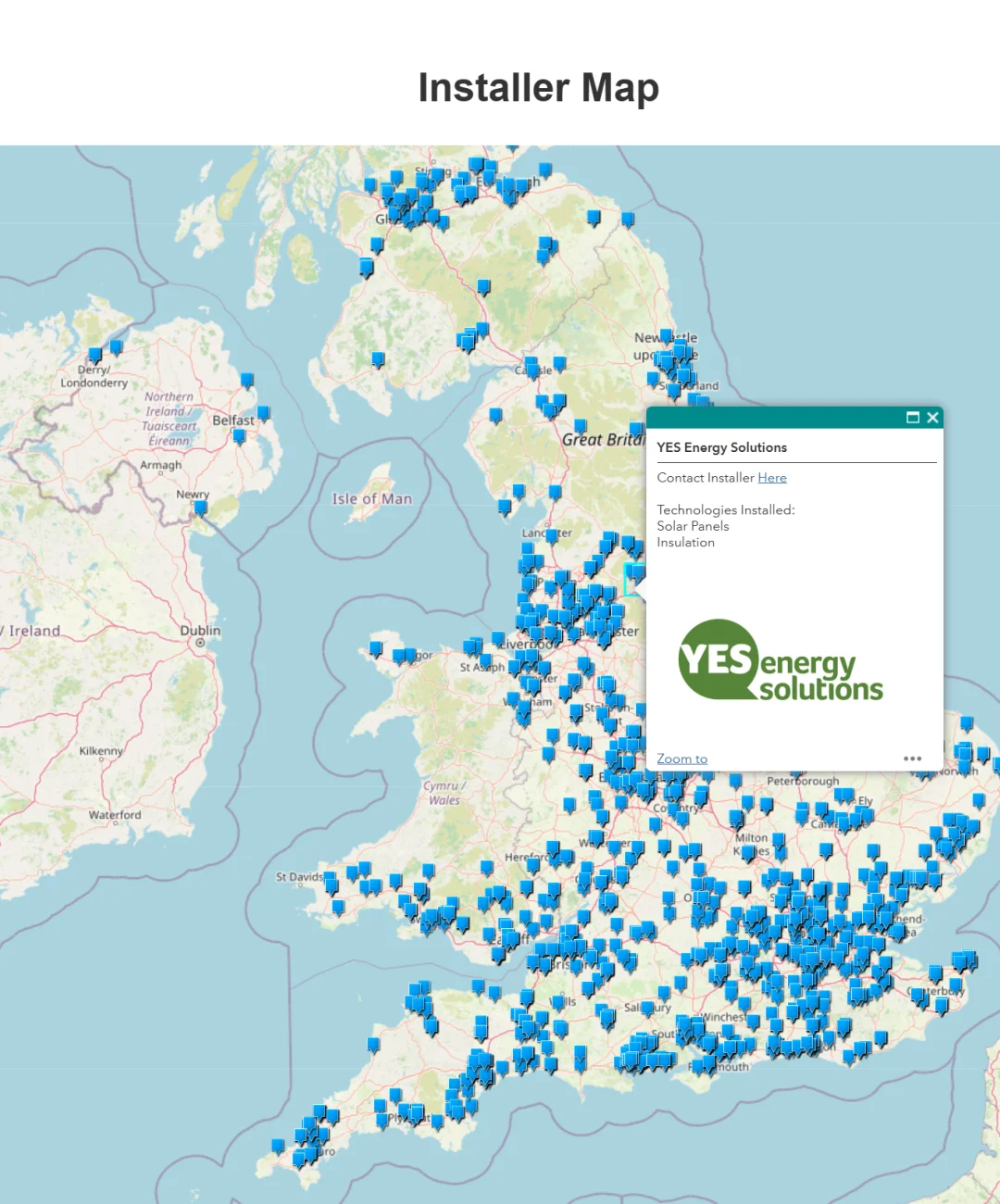Select the marker on Anglesey's western tip

click(376, 648)
